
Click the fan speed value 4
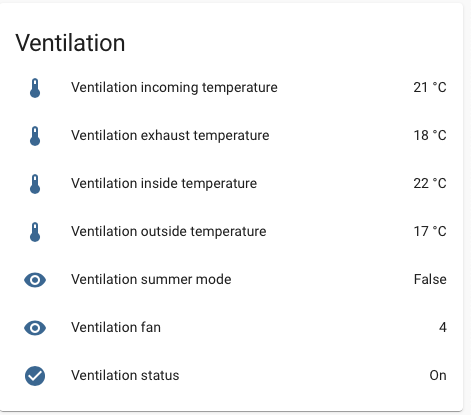[x=443, y=328]
